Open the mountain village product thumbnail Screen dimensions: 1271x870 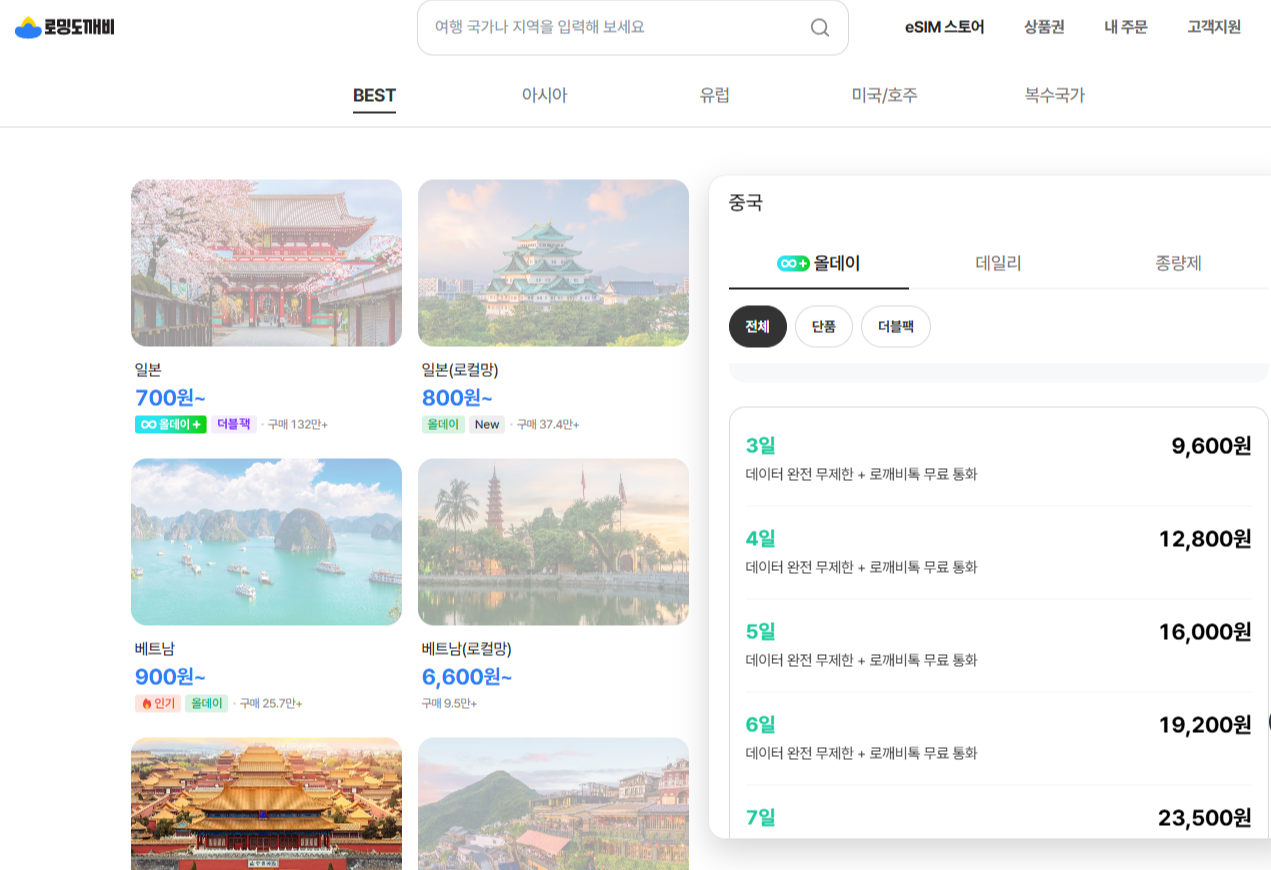(553, 804)
